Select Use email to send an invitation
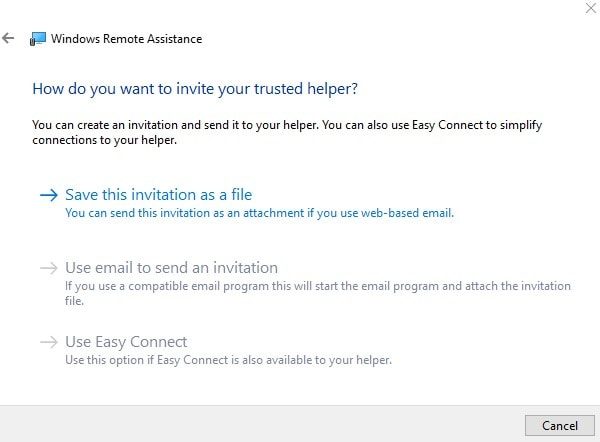This screenshot has width=600, height=442. coord(171,268)
